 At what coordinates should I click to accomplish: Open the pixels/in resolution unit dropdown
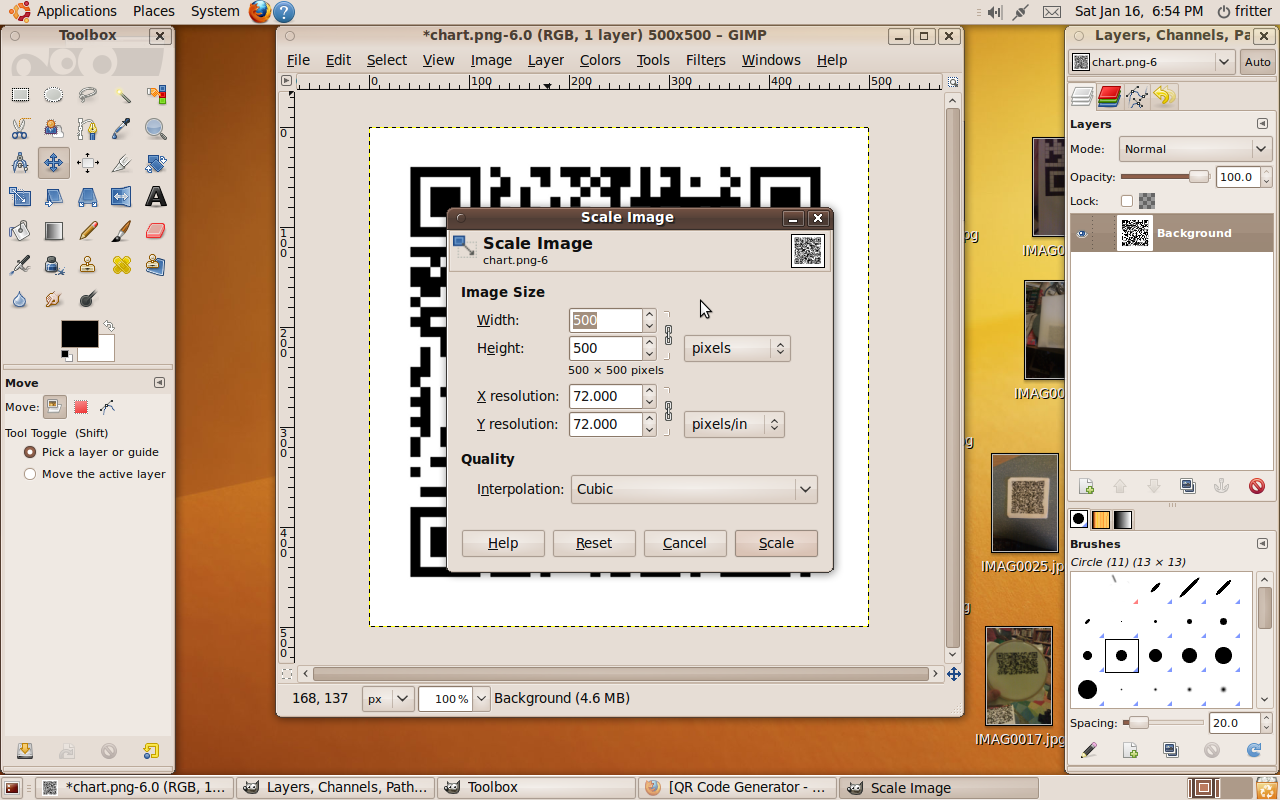coord(734,424)
